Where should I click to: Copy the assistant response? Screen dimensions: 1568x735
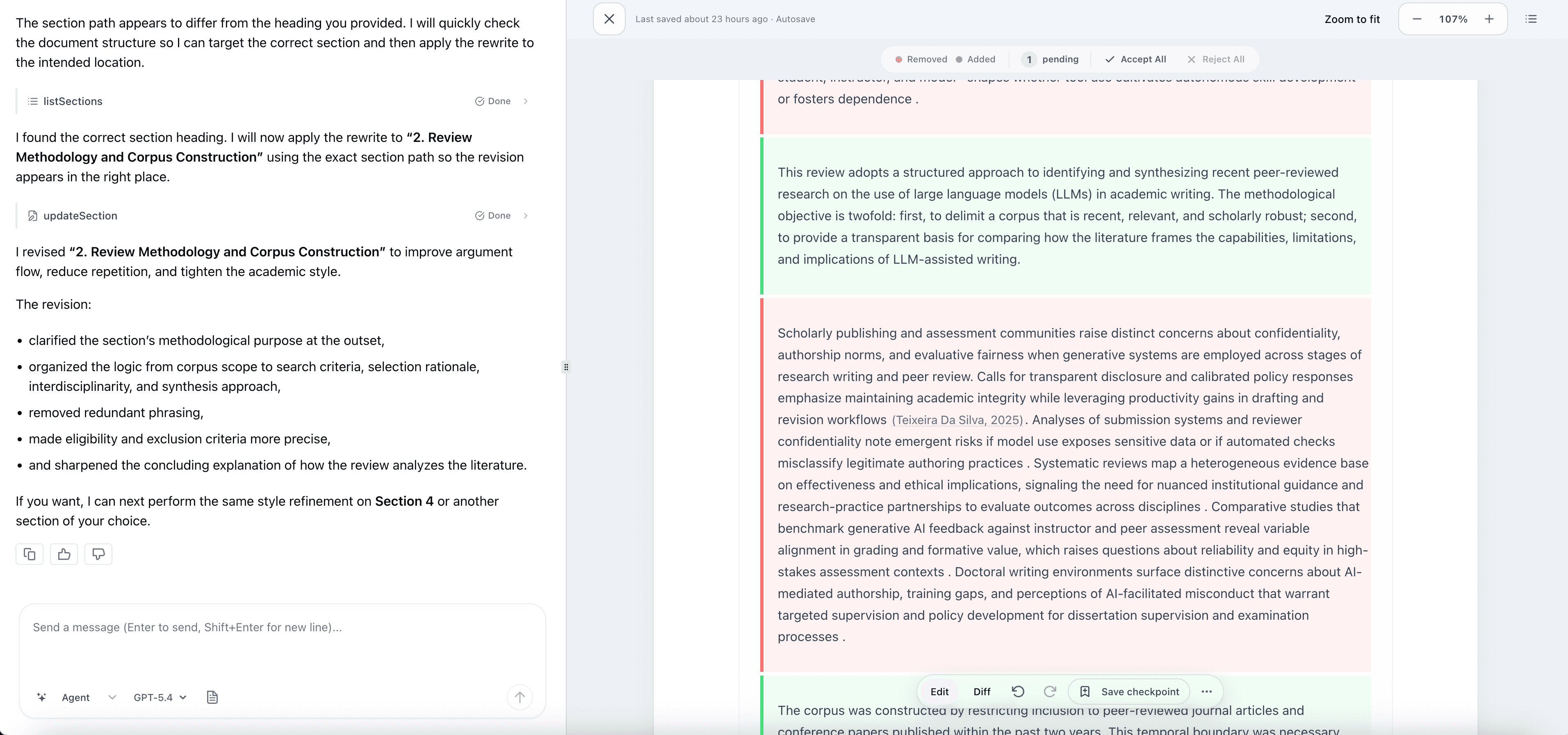[x=29, y=554]
